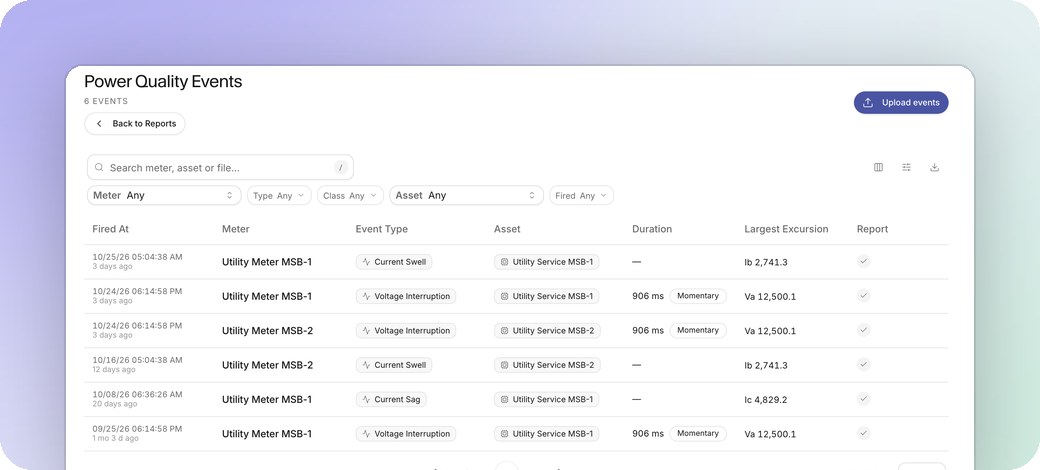The image size is (1040, 470).
Task: Sort by Fired At column header
Action: [111, 229]
